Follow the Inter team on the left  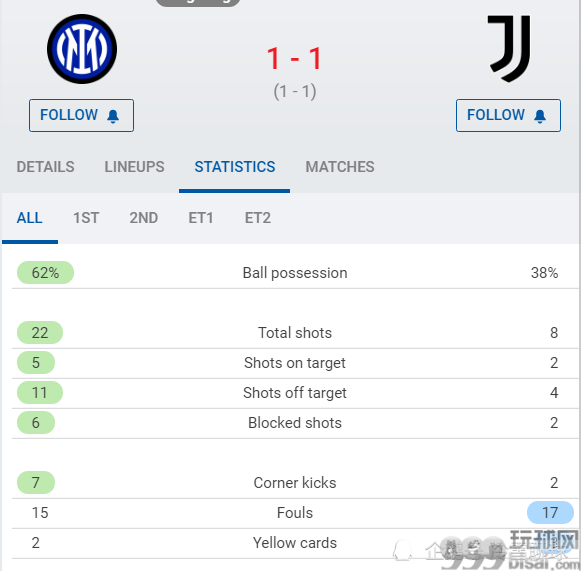point(82,115)
